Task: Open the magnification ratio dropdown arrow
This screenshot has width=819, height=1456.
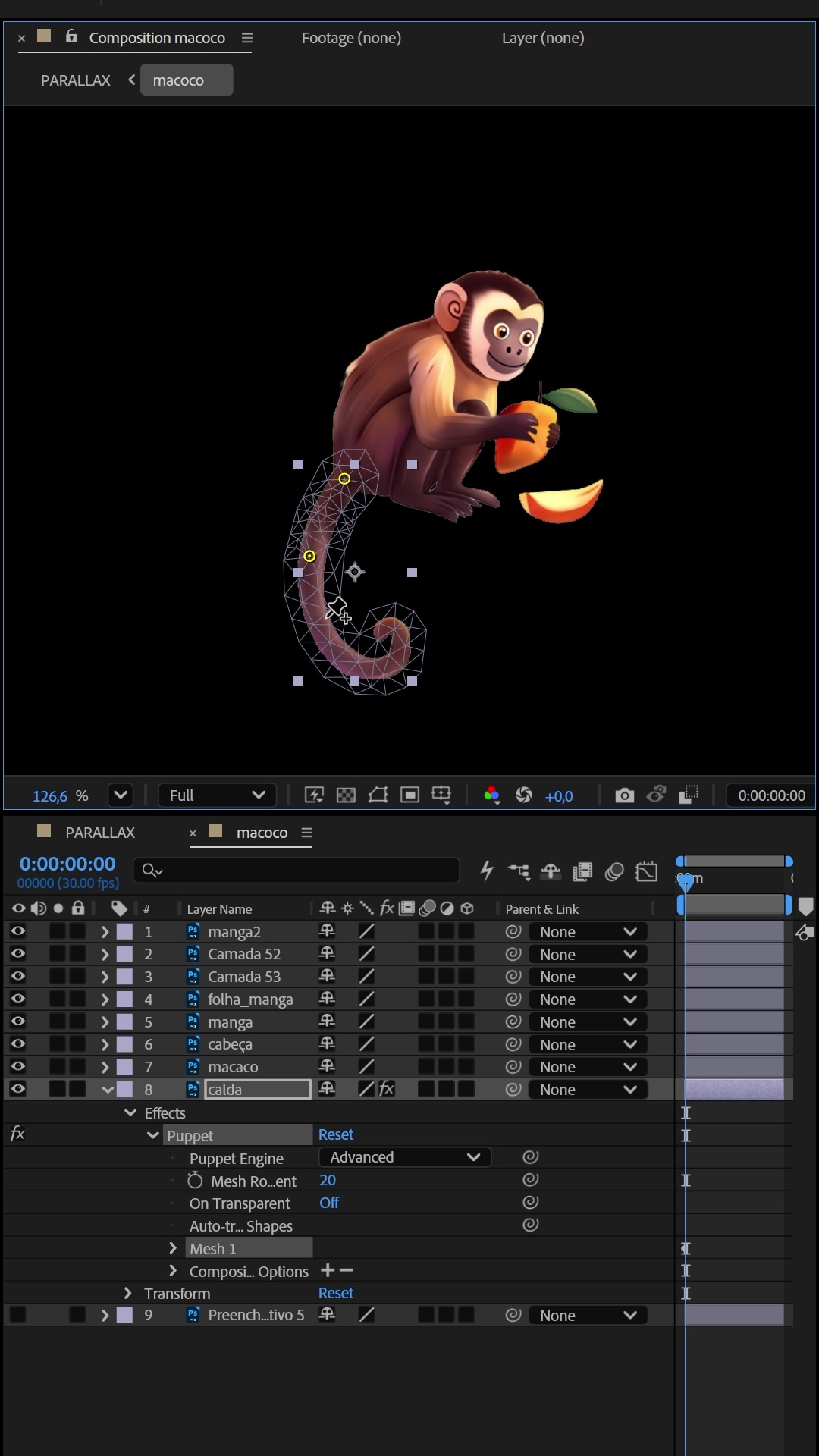Action: [121, 795]
